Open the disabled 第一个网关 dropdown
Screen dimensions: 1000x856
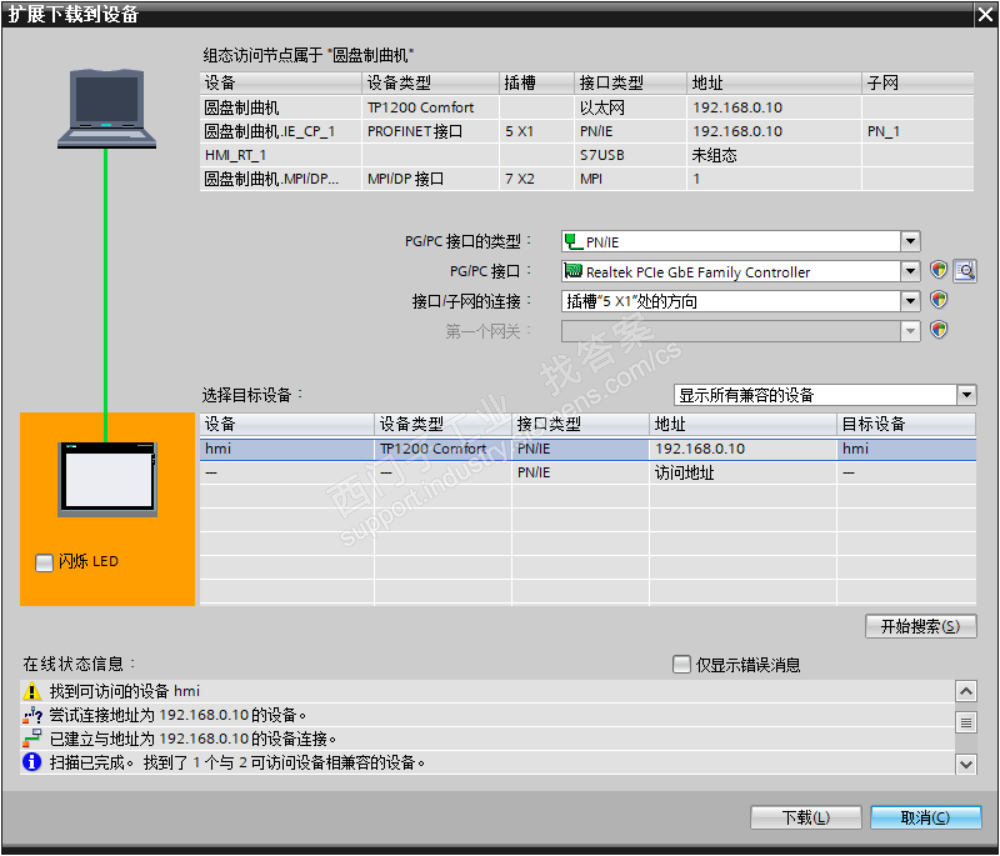pos(911,330)
